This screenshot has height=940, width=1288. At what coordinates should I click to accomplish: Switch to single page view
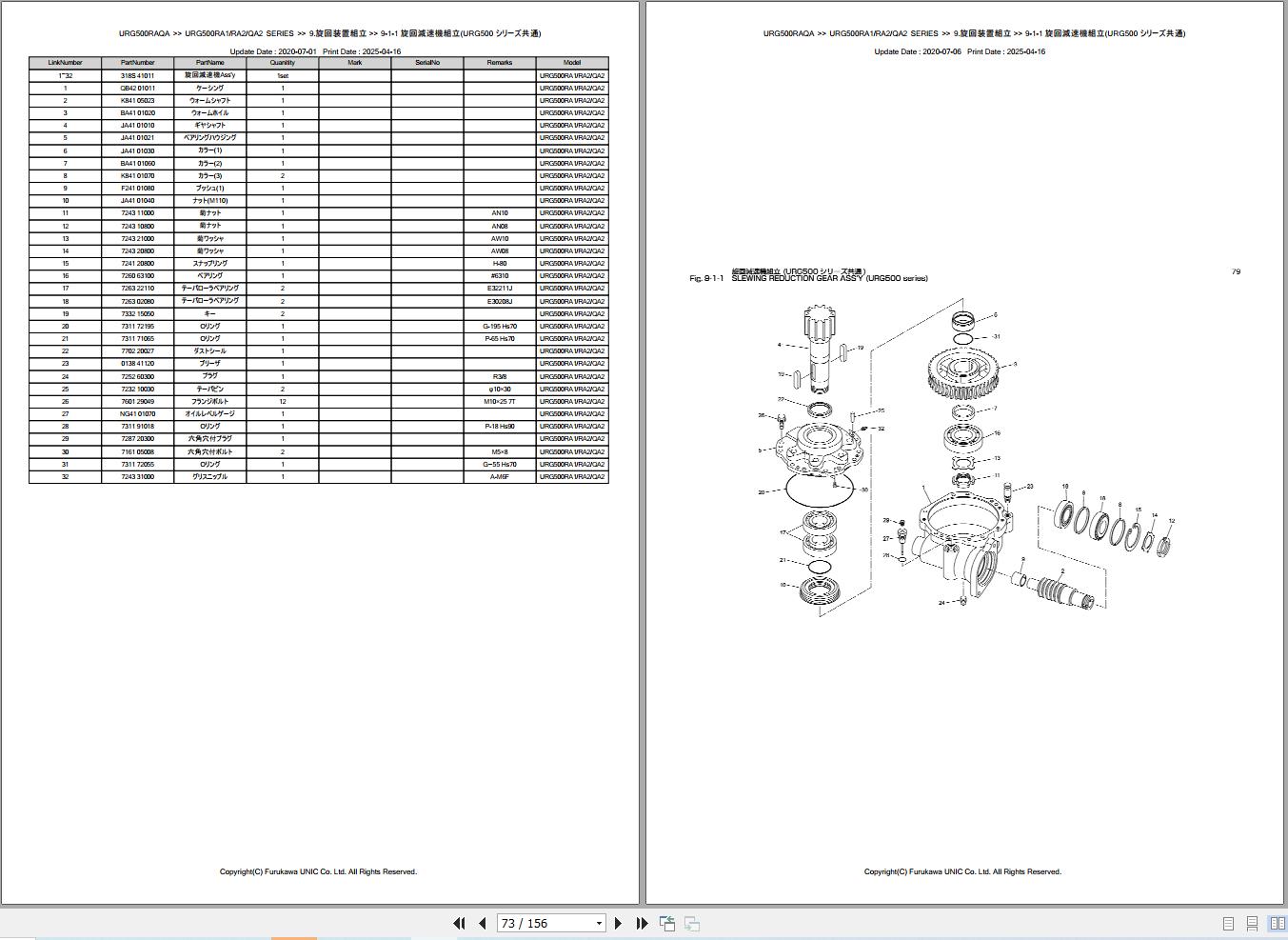click(1228, 924)
